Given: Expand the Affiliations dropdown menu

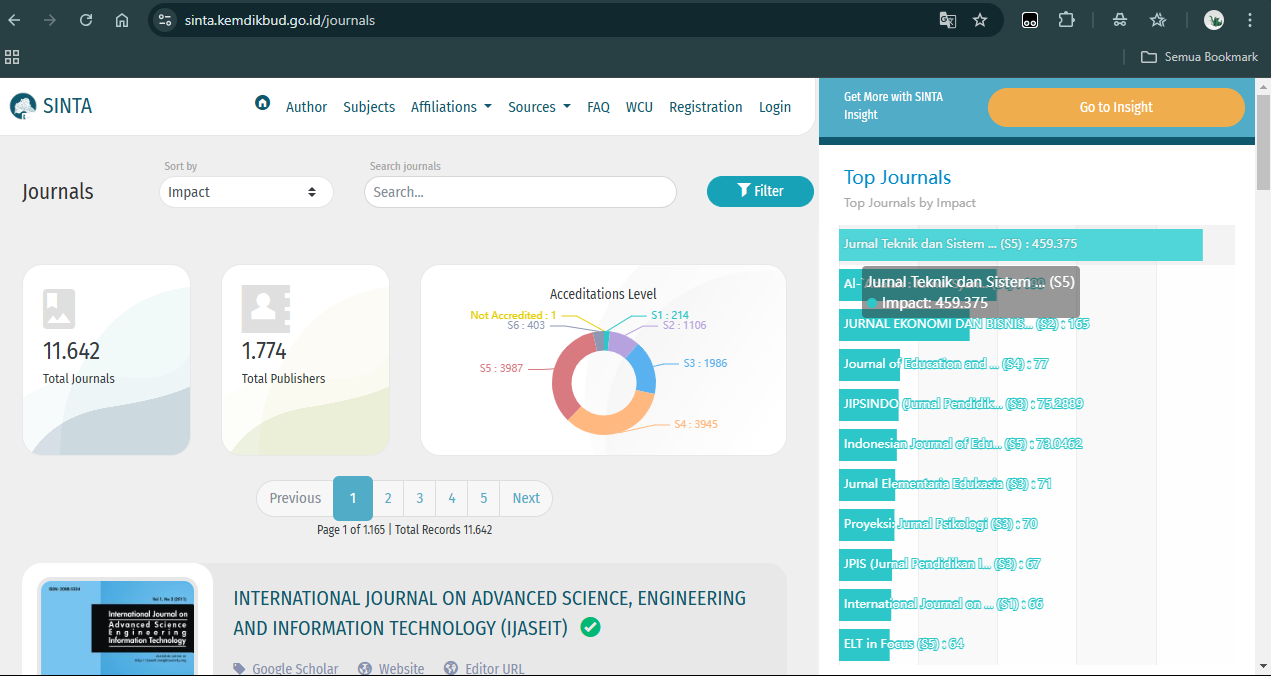Looking at the screenshot, I should pyautogui.click(x=451, y=107).
